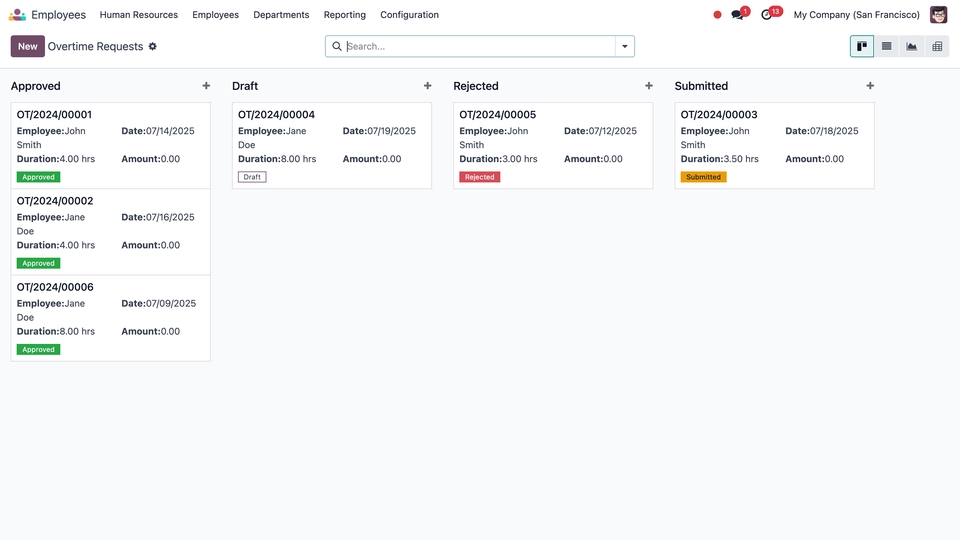Add a record in the Approved column
Viewport: 960px width, 540px height.
pyautogui.click(x=206, y=86)
